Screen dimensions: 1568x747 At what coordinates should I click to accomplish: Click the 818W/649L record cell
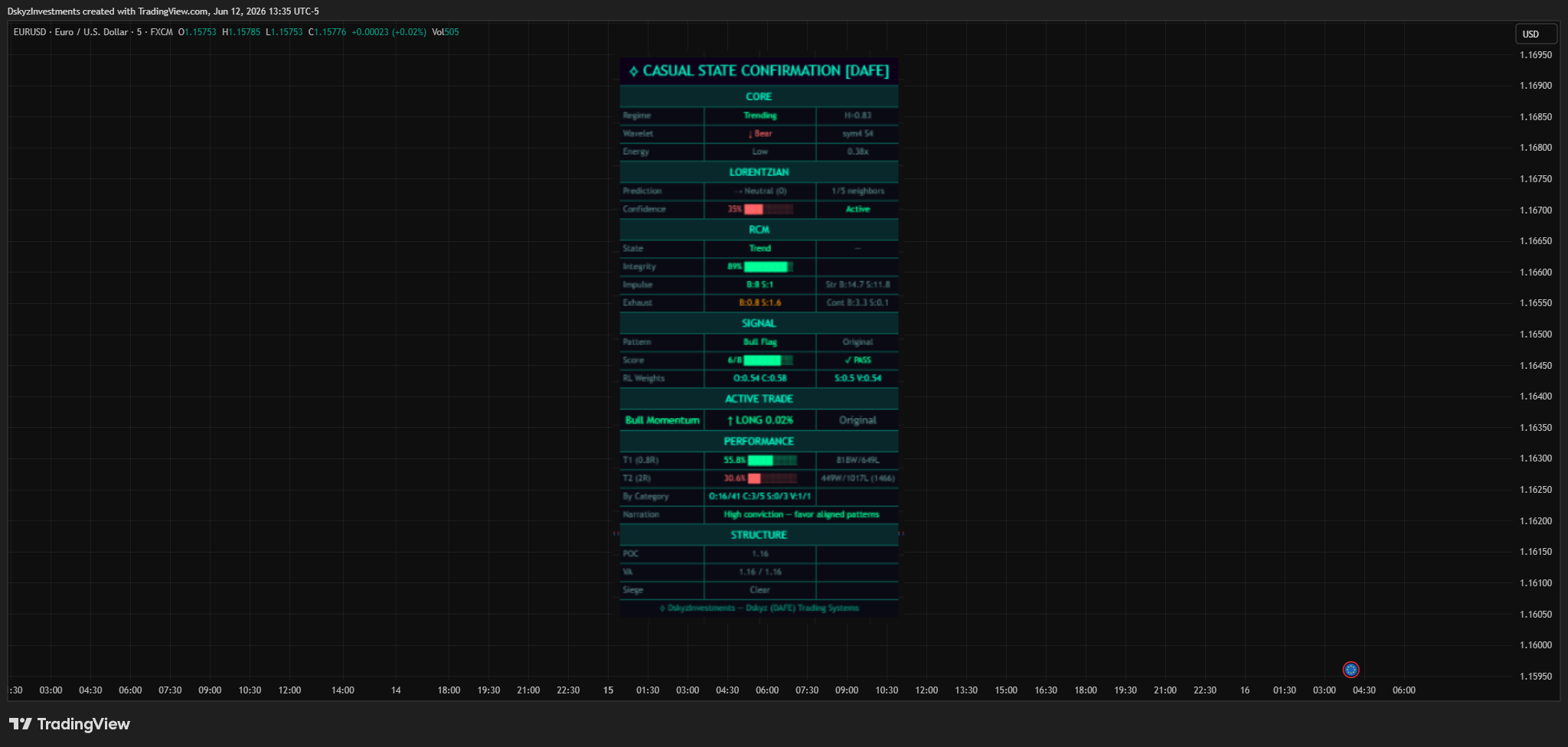[857, 460]
